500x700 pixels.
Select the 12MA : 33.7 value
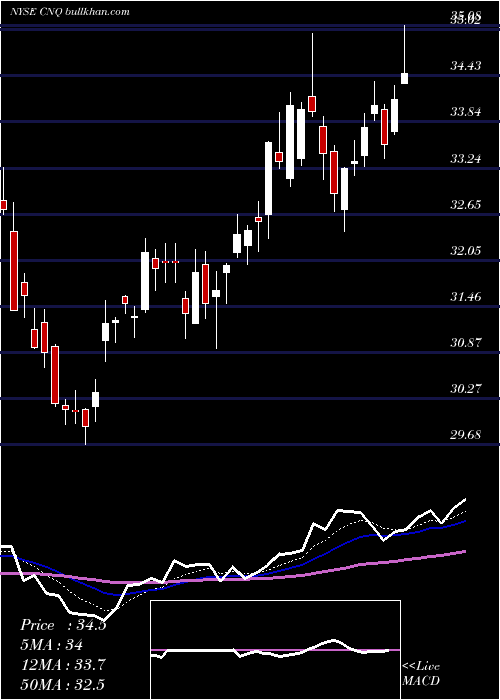[x=63, y=665]
